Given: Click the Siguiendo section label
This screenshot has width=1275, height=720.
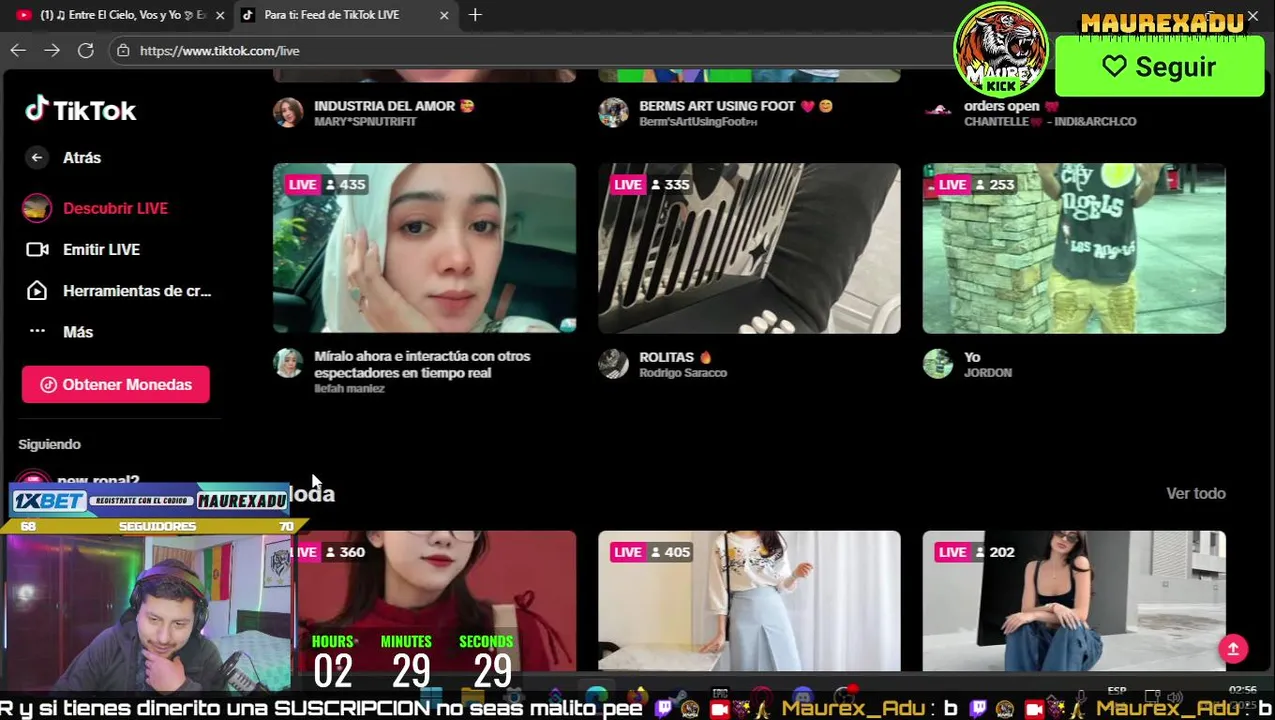Looking at the screenshot, I should tap(49, 444).
